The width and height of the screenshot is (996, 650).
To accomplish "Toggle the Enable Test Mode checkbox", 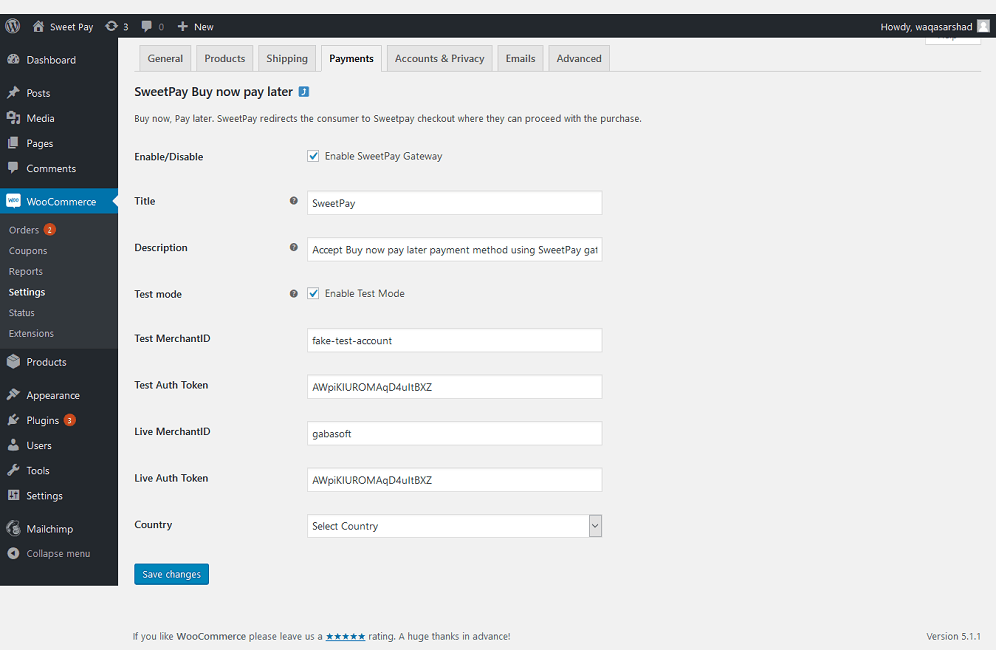I will (313, 294).
